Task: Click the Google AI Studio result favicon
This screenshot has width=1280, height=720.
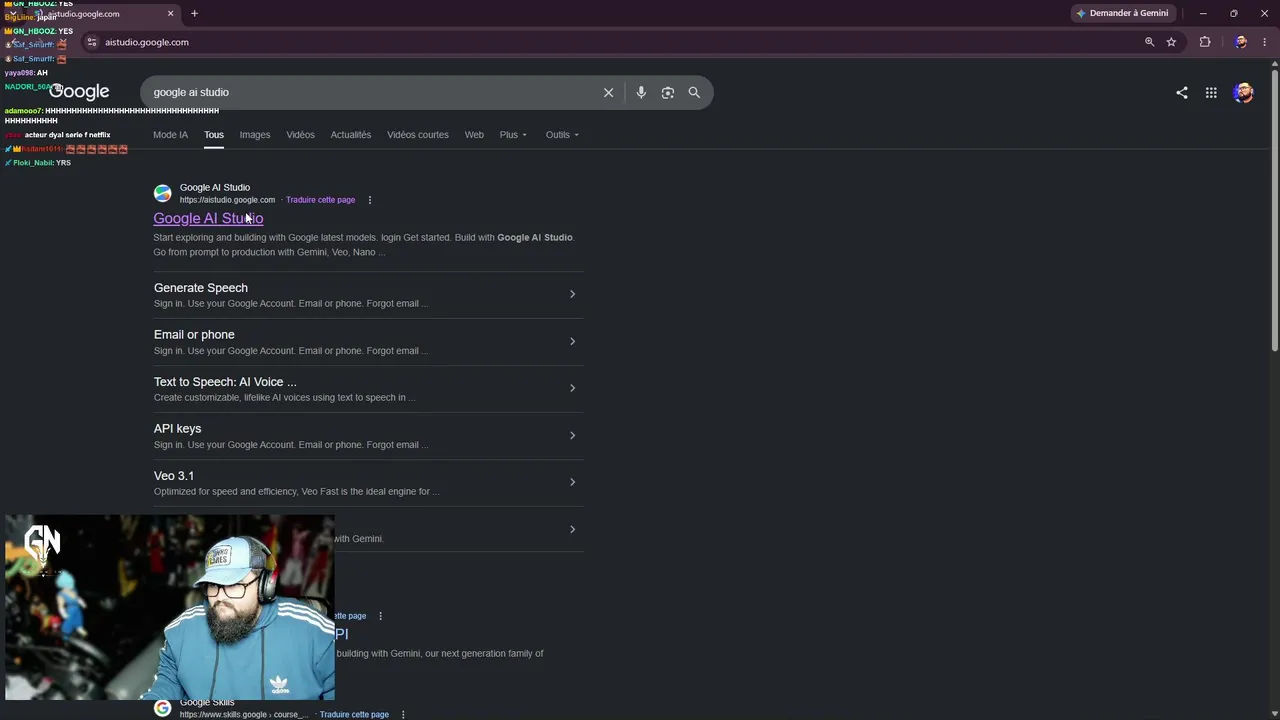Action: click(162, 193)
